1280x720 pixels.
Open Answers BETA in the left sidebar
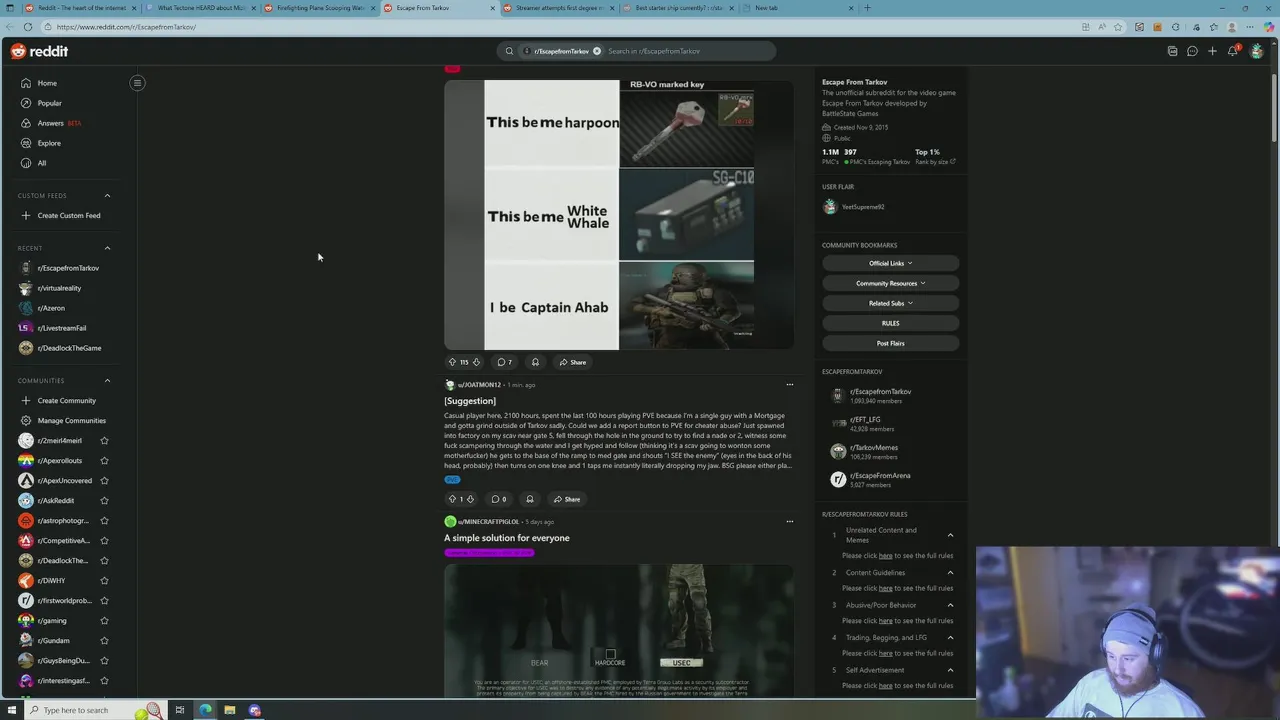coord(51,123)
